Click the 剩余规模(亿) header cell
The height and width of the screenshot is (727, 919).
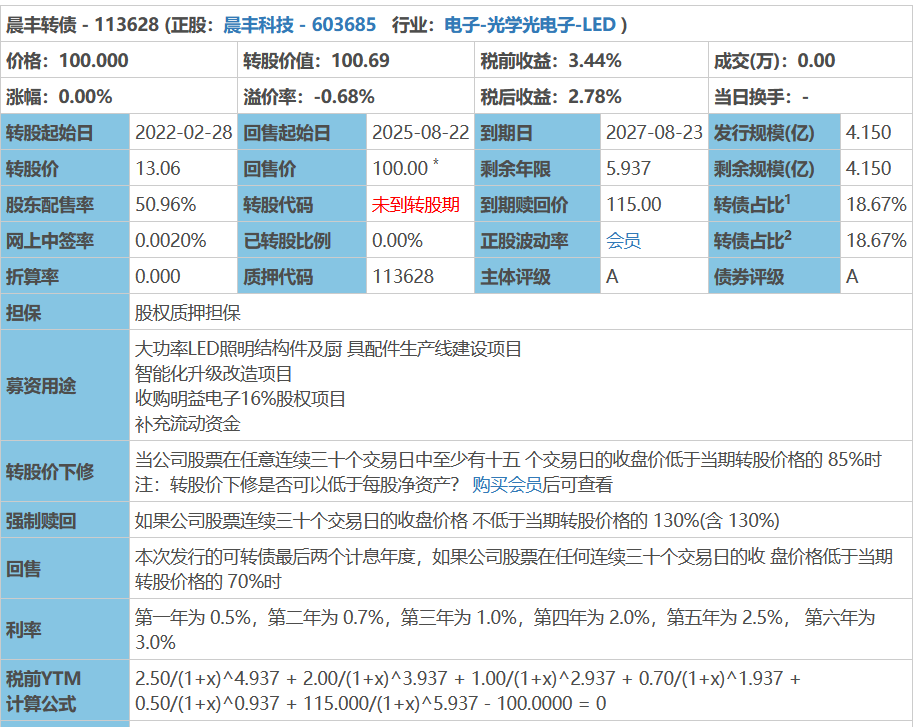point(774,168)
